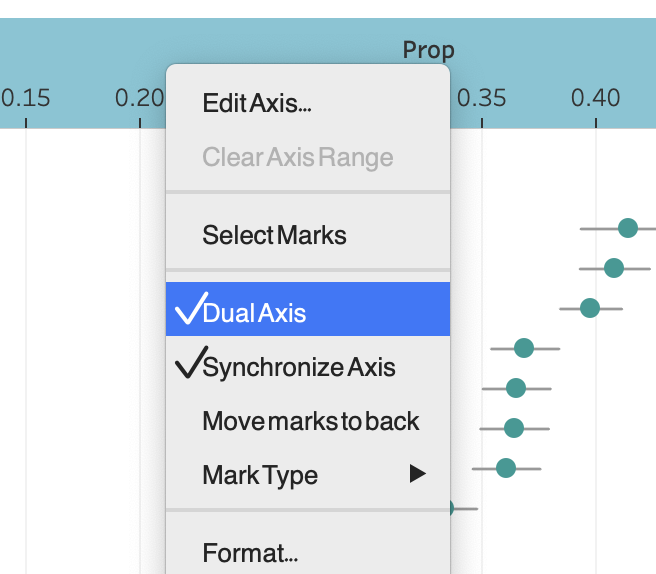Viewport: 656px width, 574px height.
Task: Toggle off Synchronize Axis
Action: coord(298,367)
